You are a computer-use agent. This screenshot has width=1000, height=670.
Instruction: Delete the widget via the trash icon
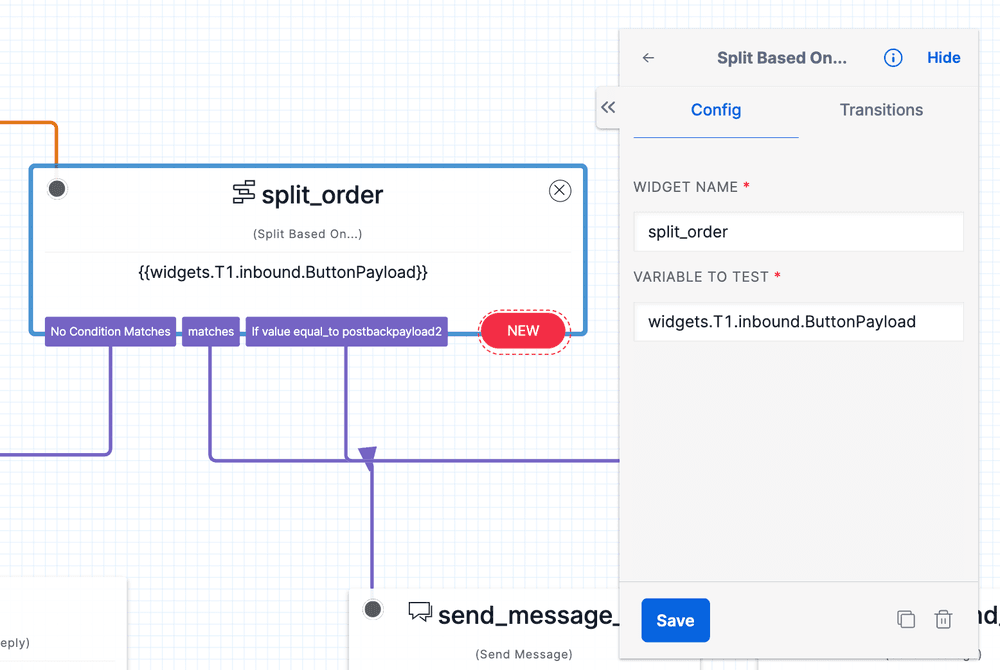[943, 619]
